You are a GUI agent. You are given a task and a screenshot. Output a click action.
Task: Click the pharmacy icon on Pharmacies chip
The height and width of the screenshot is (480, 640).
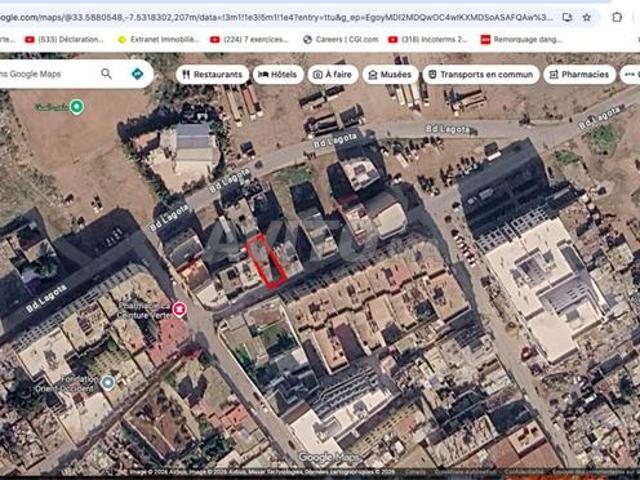[x=553, y=75]
